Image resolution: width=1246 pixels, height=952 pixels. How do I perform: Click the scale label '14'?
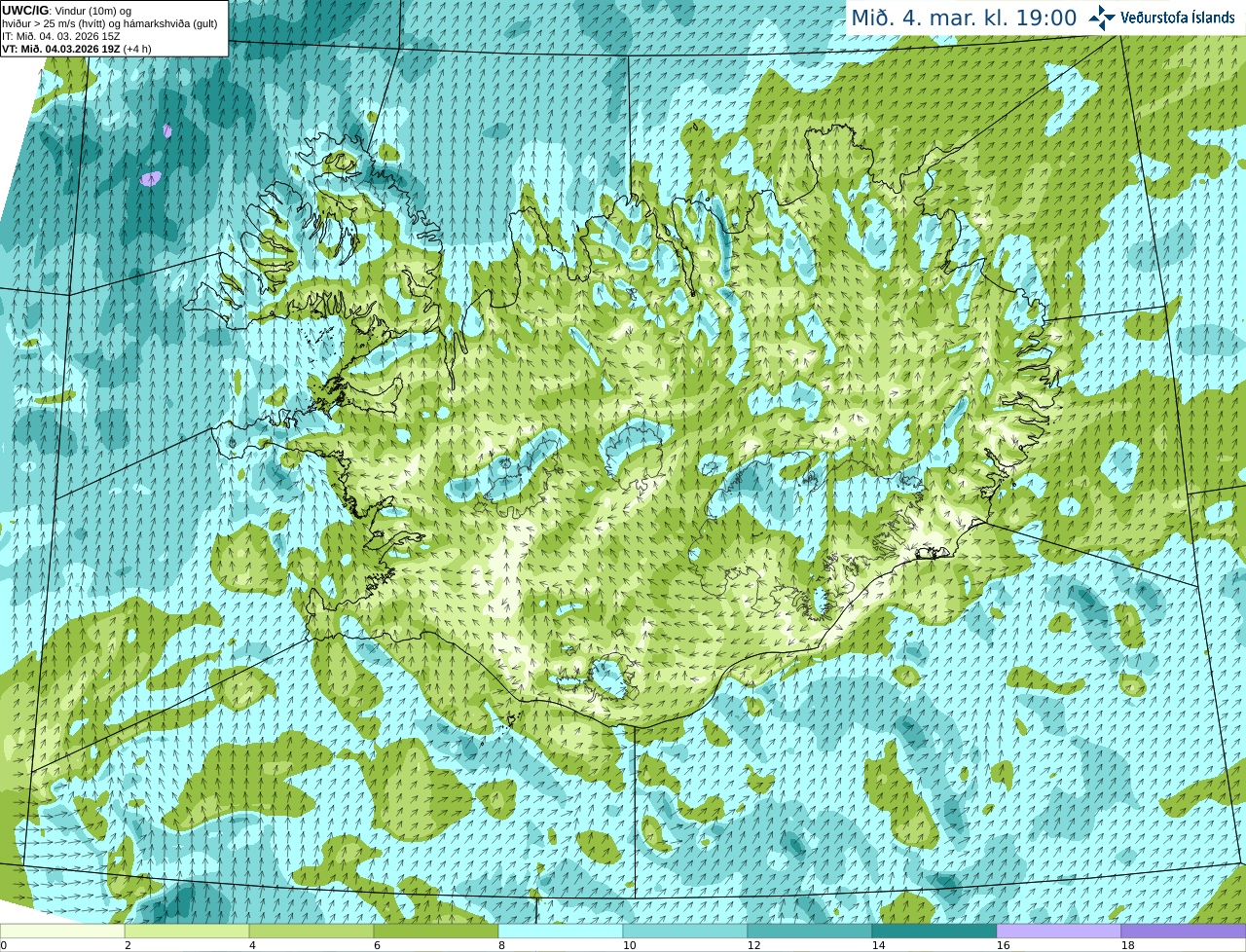point(878,945)
